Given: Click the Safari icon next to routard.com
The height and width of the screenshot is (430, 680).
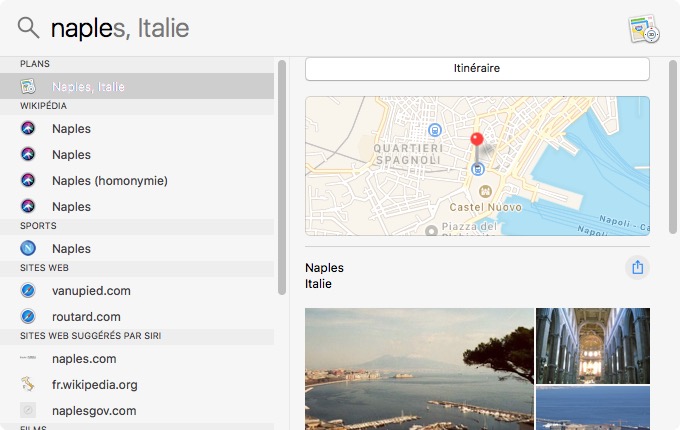Looking at the screenshot, I should [x=28, y=316].
